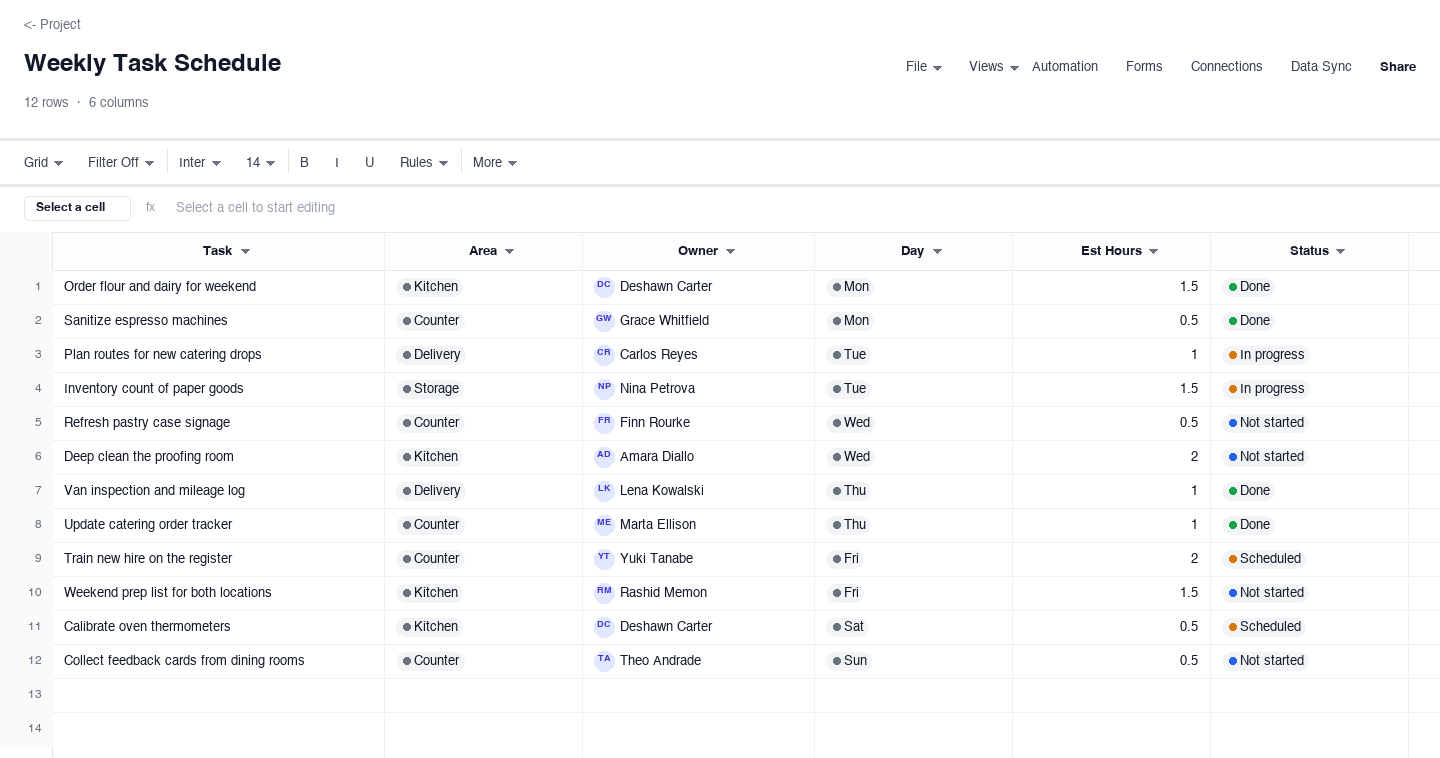The height and width of the screenshot is (758, 1440).
Task: Open the Filter Off dropdown
Action: click(x=121, y=162)
